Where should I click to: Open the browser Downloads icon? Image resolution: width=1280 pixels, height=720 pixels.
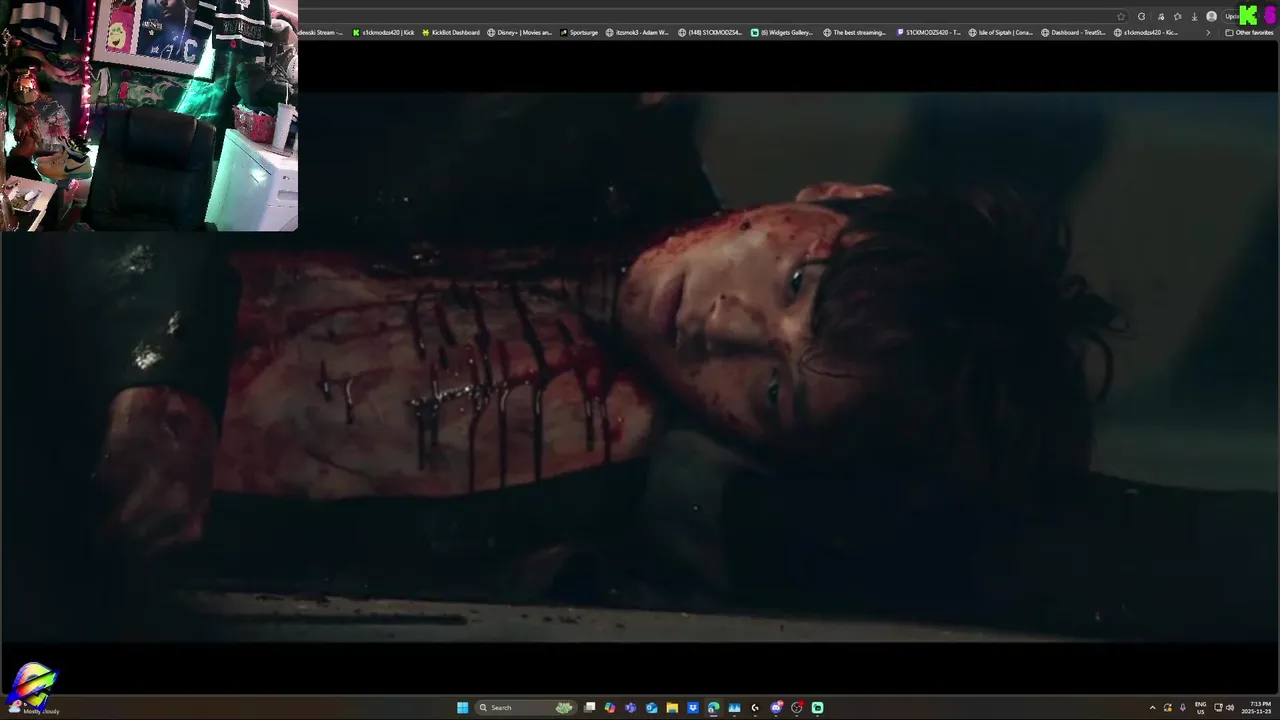1194,16
